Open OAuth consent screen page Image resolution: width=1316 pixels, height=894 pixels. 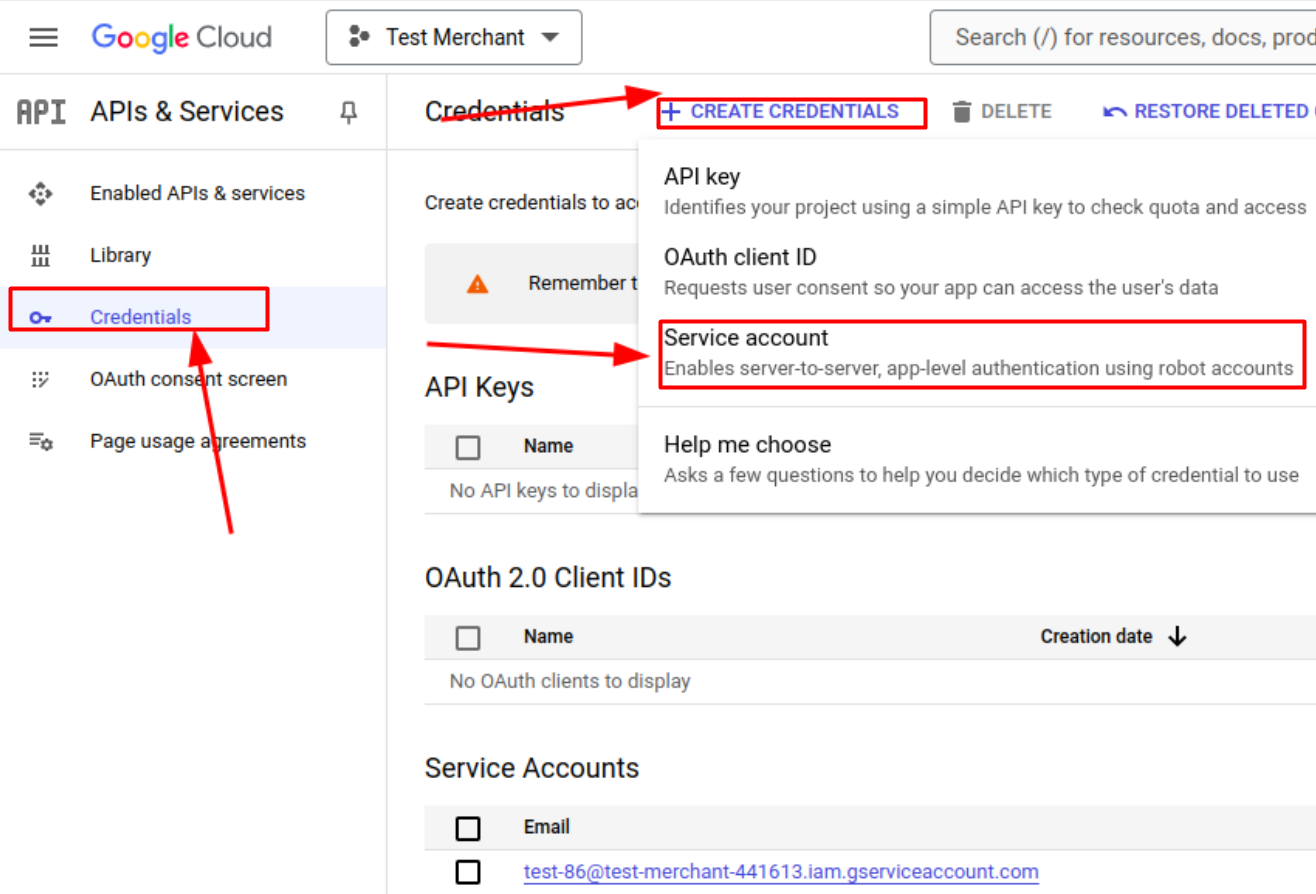pos(188,379)
